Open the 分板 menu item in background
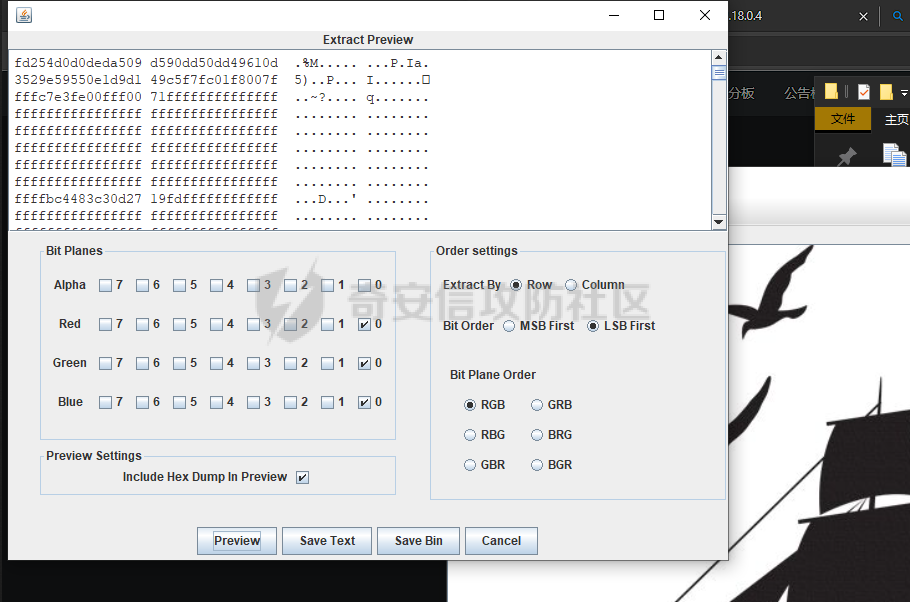This screenshot has height=602, width=910. pos(742,93)
